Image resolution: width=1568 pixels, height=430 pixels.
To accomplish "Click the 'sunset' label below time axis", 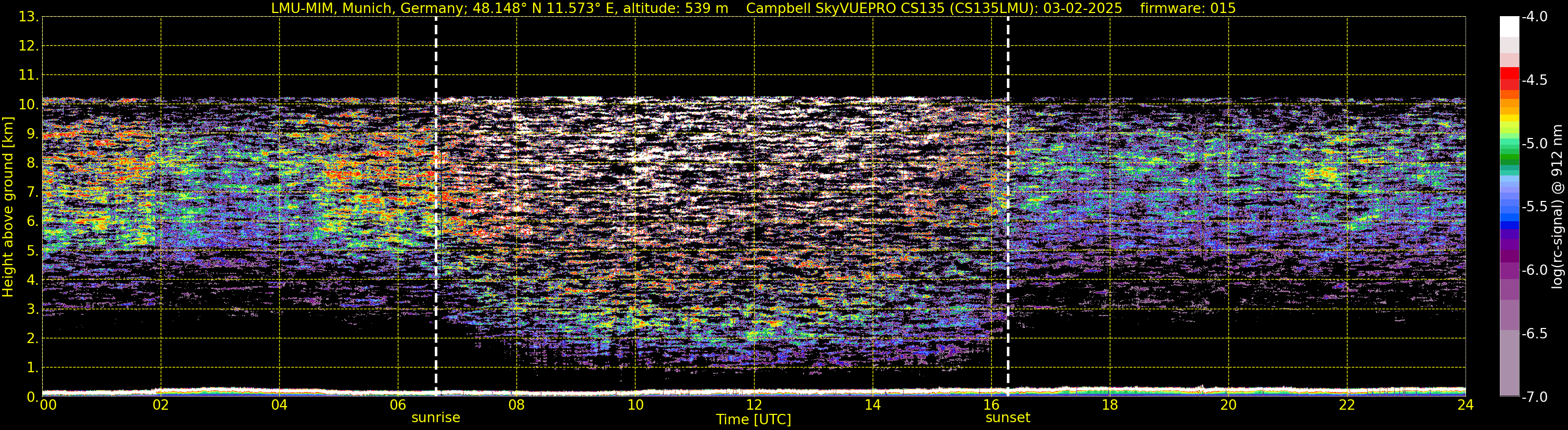I will [x=1007, y=417].
